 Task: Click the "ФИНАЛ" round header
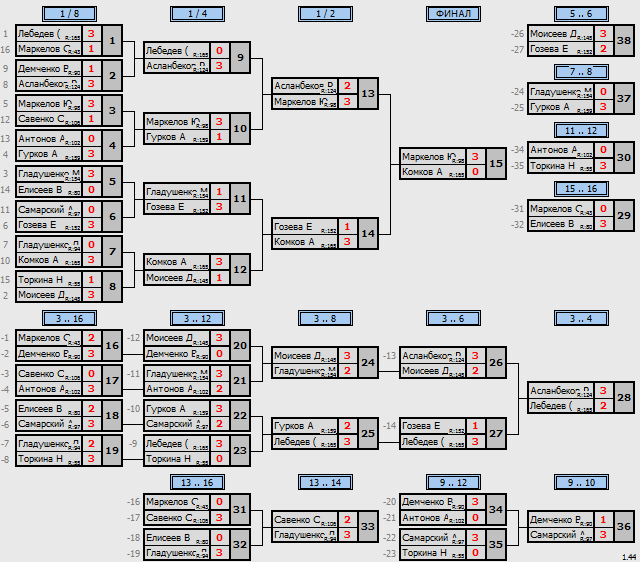[x=453, y=14]
